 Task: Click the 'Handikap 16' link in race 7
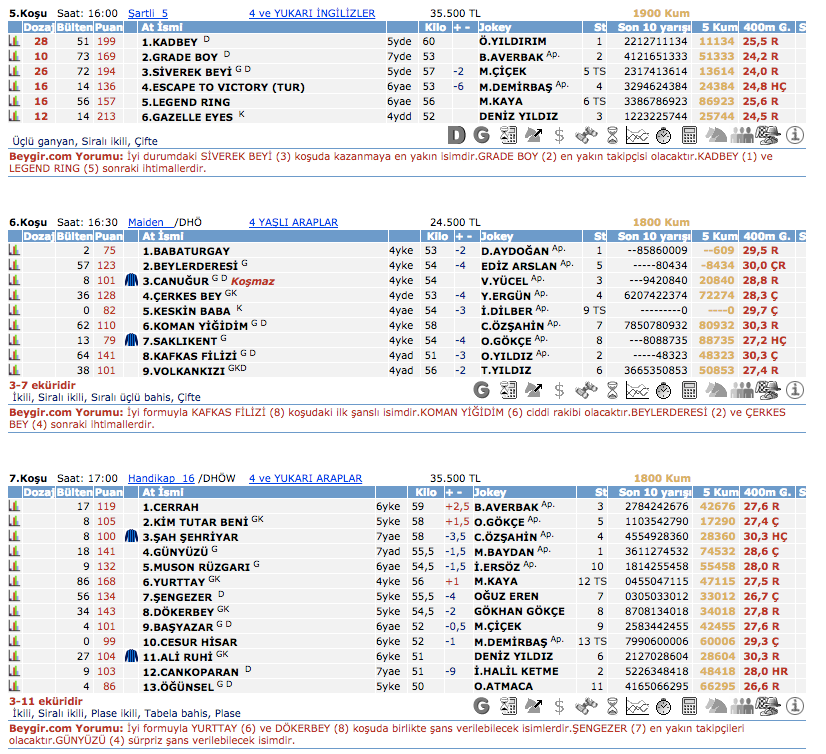160,478
